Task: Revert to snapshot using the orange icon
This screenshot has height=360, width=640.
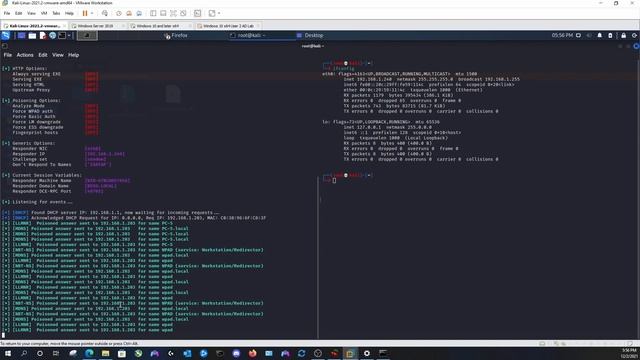Action: (129, 13)
